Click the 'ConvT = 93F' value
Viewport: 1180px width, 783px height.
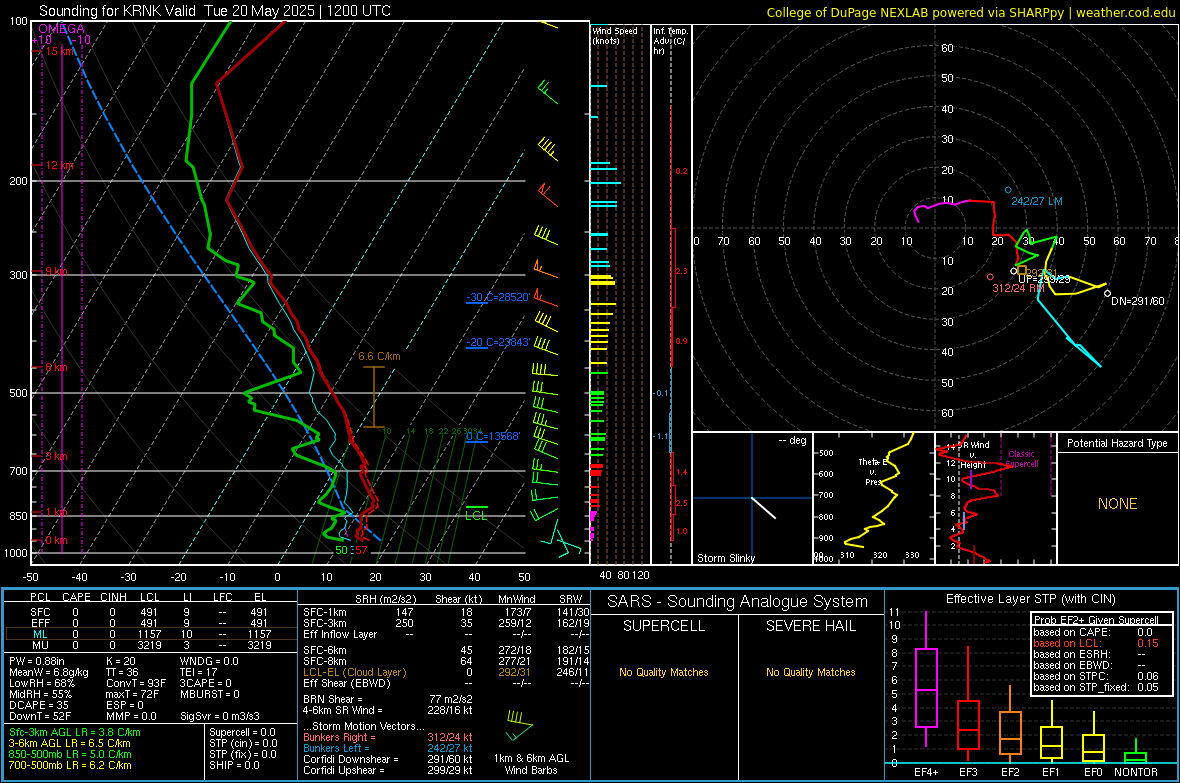pos(135,683)
